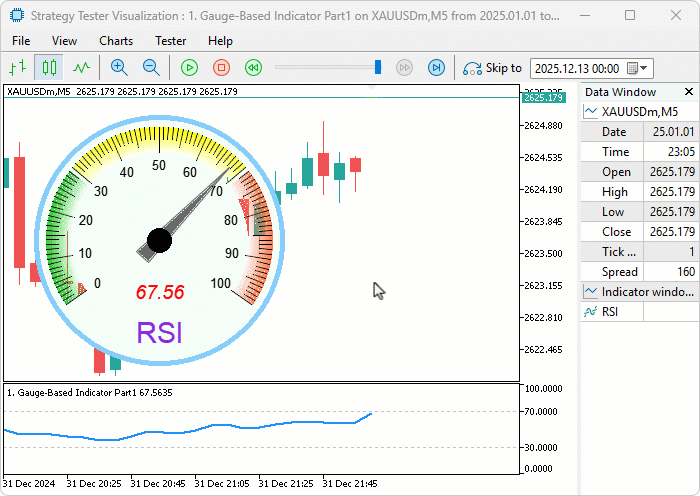Click the 70.0000 level label

coord(541,411)
